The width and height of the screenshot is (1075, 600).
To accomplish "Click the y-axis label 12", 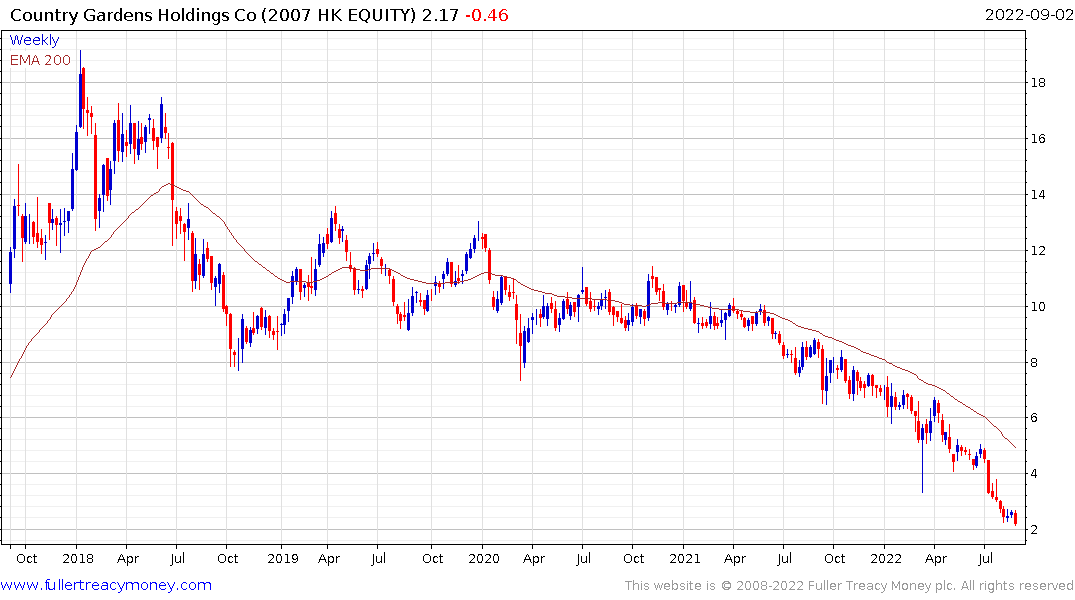I will (x=1038, y=251).
